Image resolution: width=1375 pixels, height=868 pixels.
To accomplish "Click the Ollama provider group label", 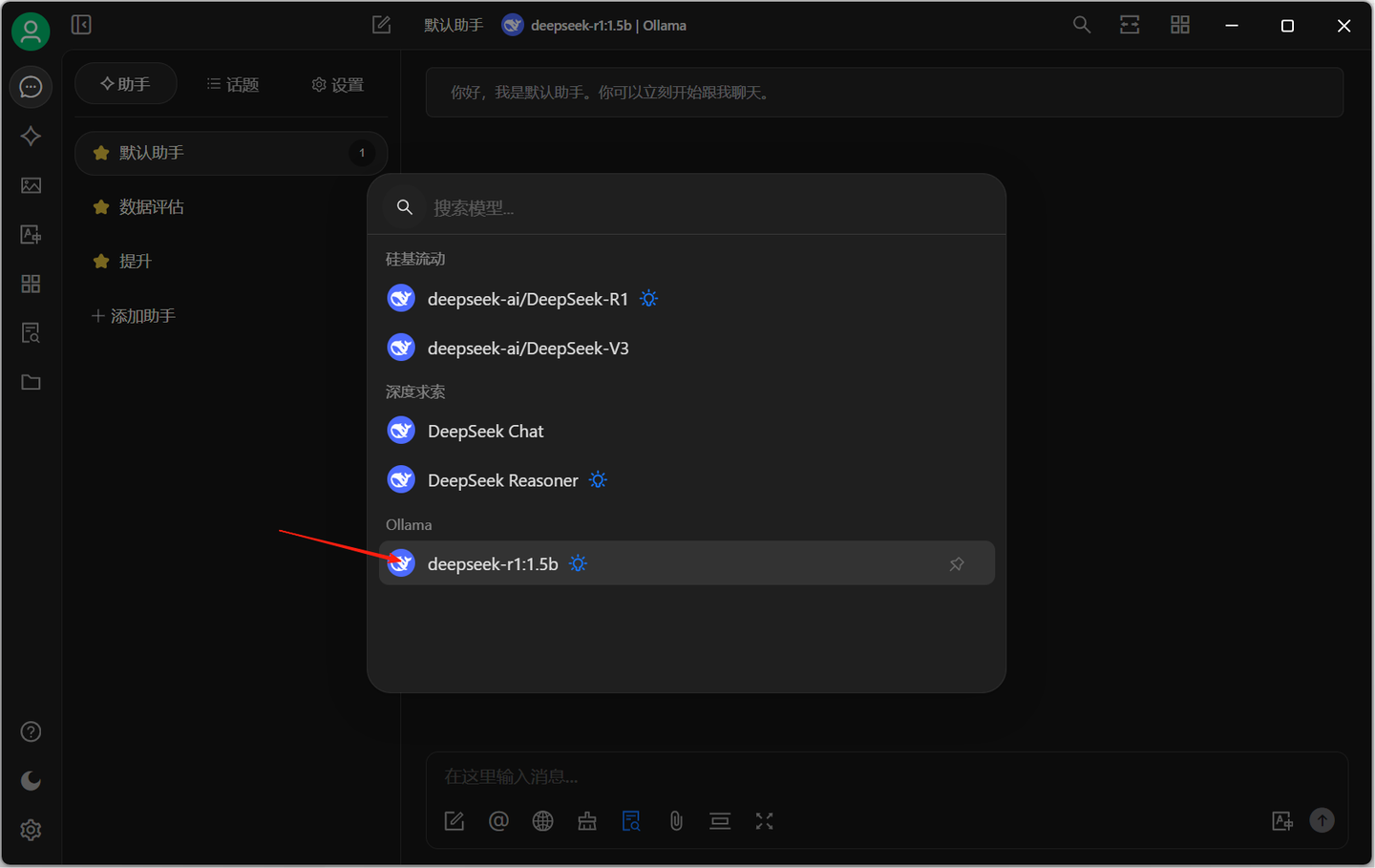I will [x=409, y=525].
